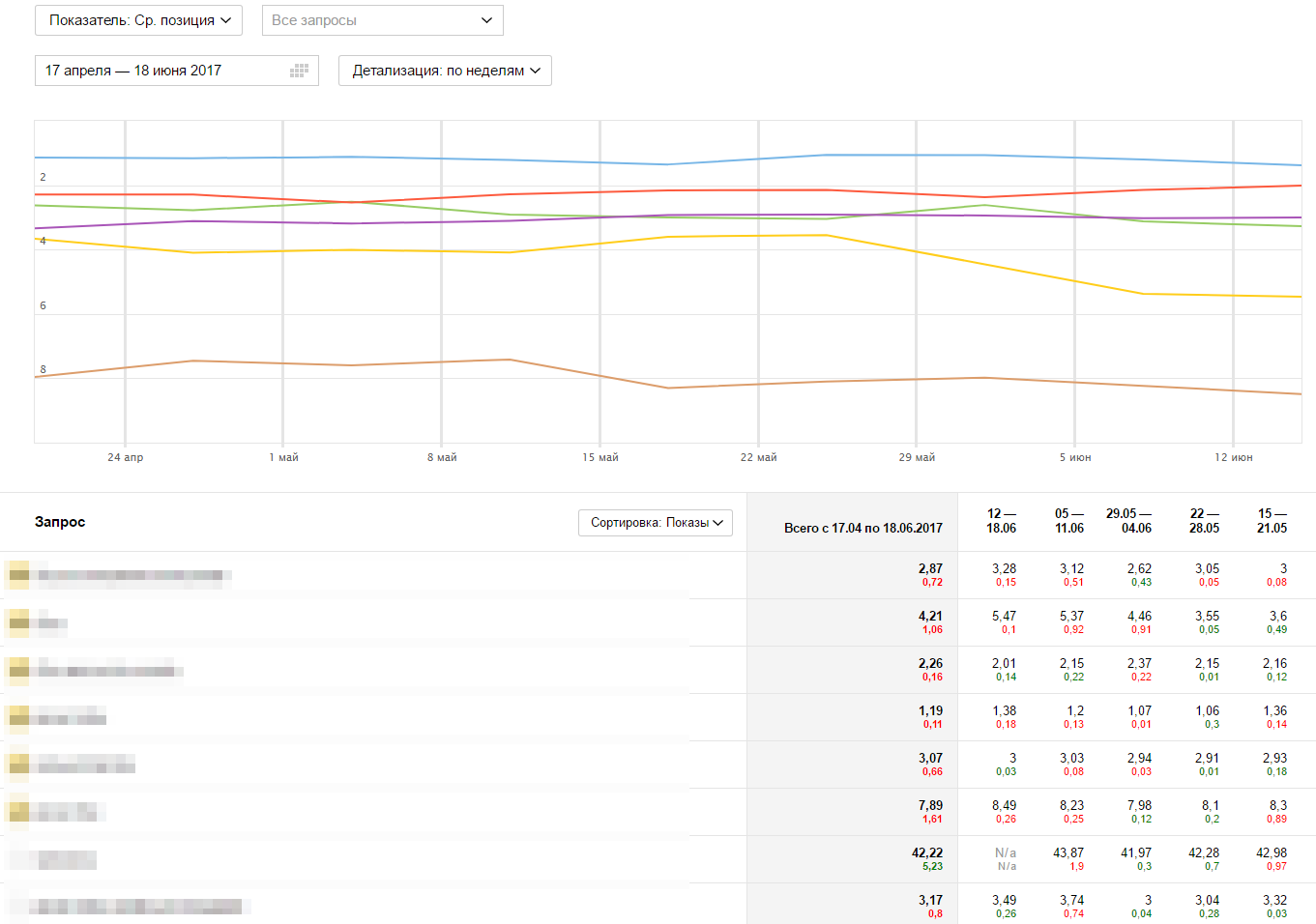Viewport: 1316px width, 924px height.
Task: Select the "22 — 28.05" week column header
Action: (x=1204, y=521)
